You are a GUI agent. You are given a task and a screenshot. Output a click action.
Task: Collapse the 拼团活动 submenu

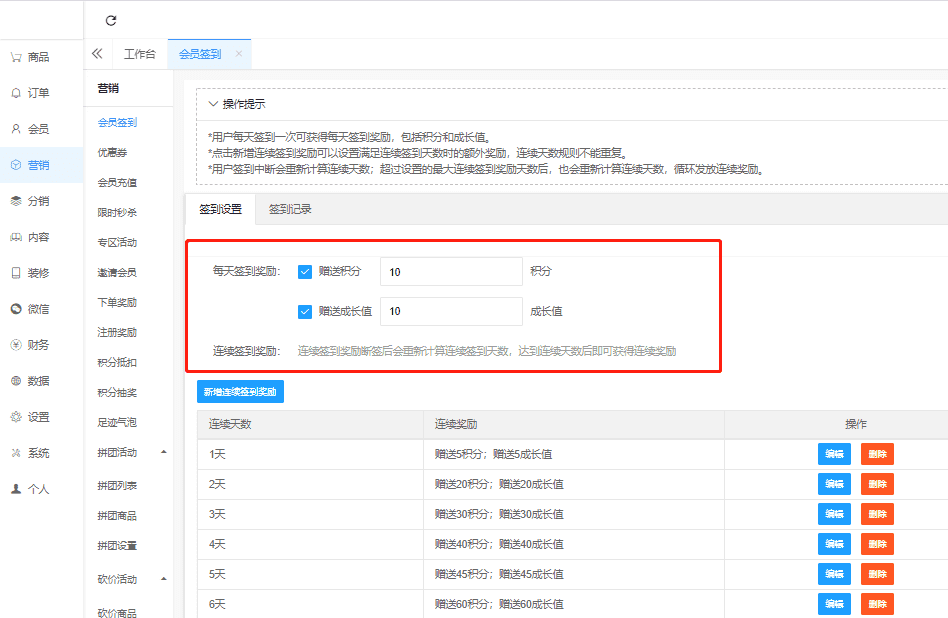click(163, 453)
